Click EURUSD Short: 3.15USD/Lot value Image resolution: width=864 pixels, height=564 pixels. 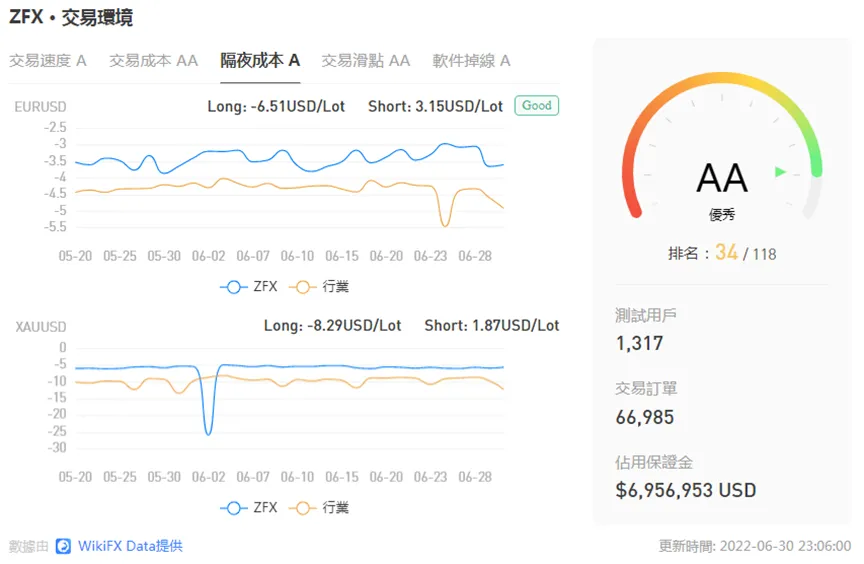pos(435,106)
